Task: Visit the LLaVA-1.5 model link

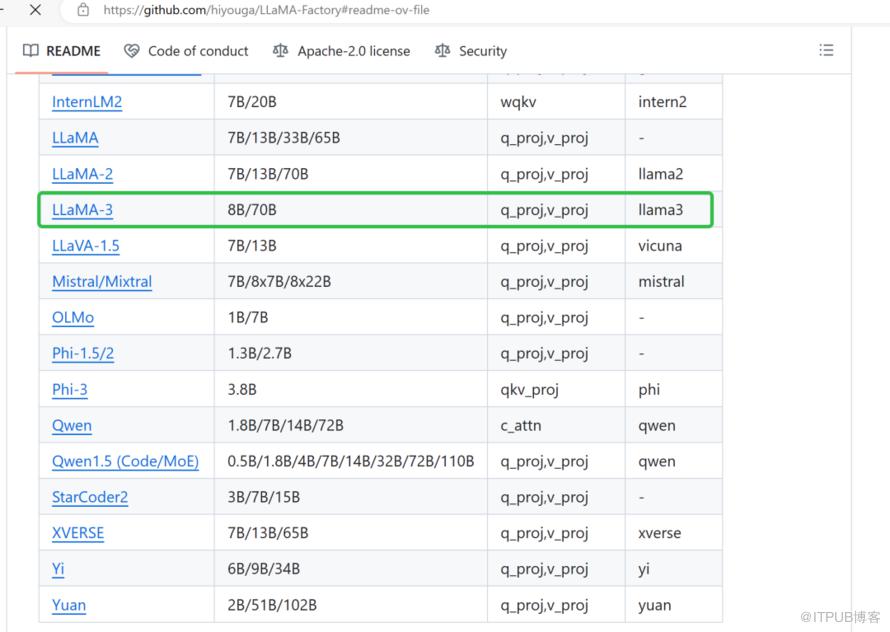Action: 86,246
